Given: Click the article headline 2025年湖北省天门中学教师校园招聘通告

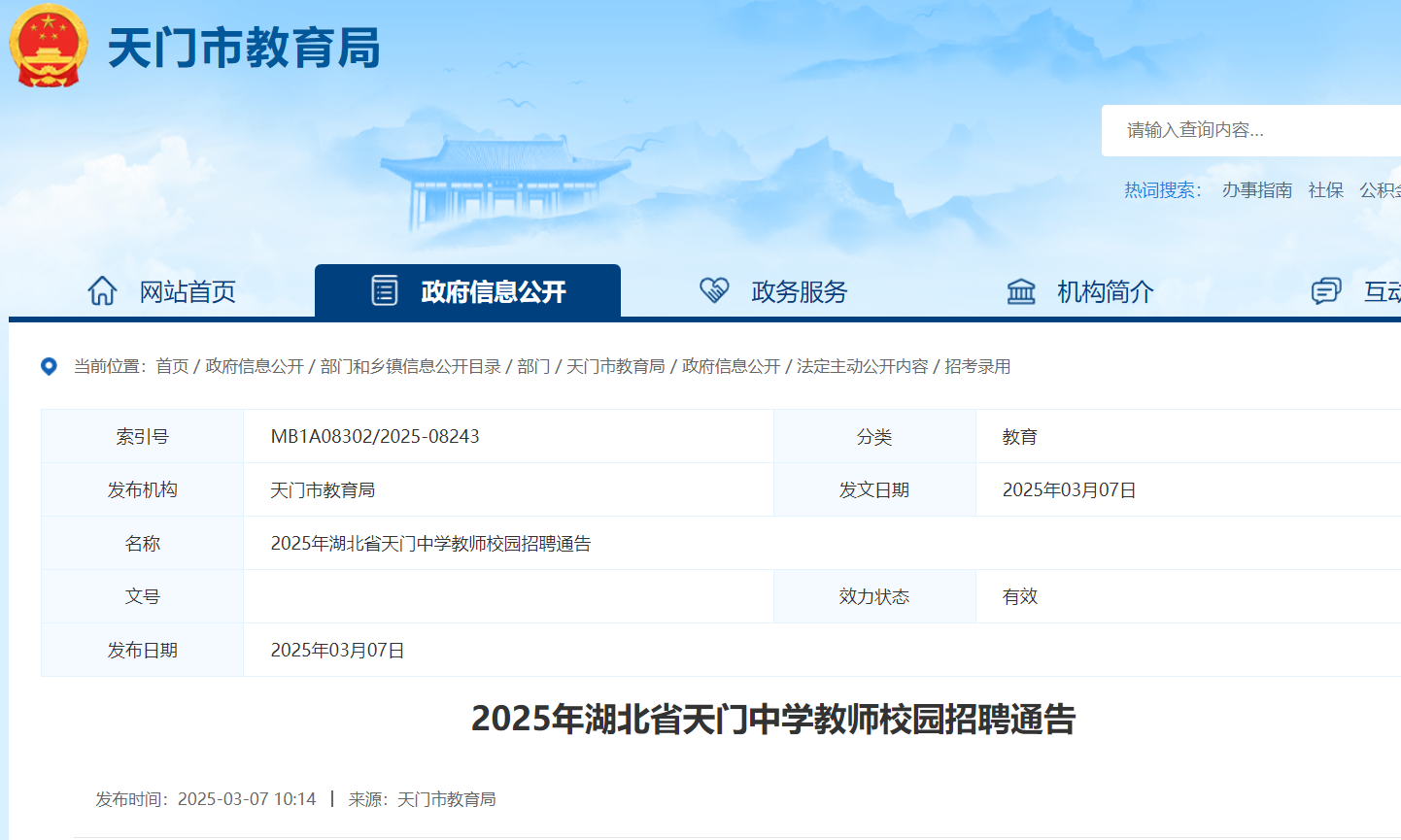Looking at the screenshot, I should coord(773,720).
